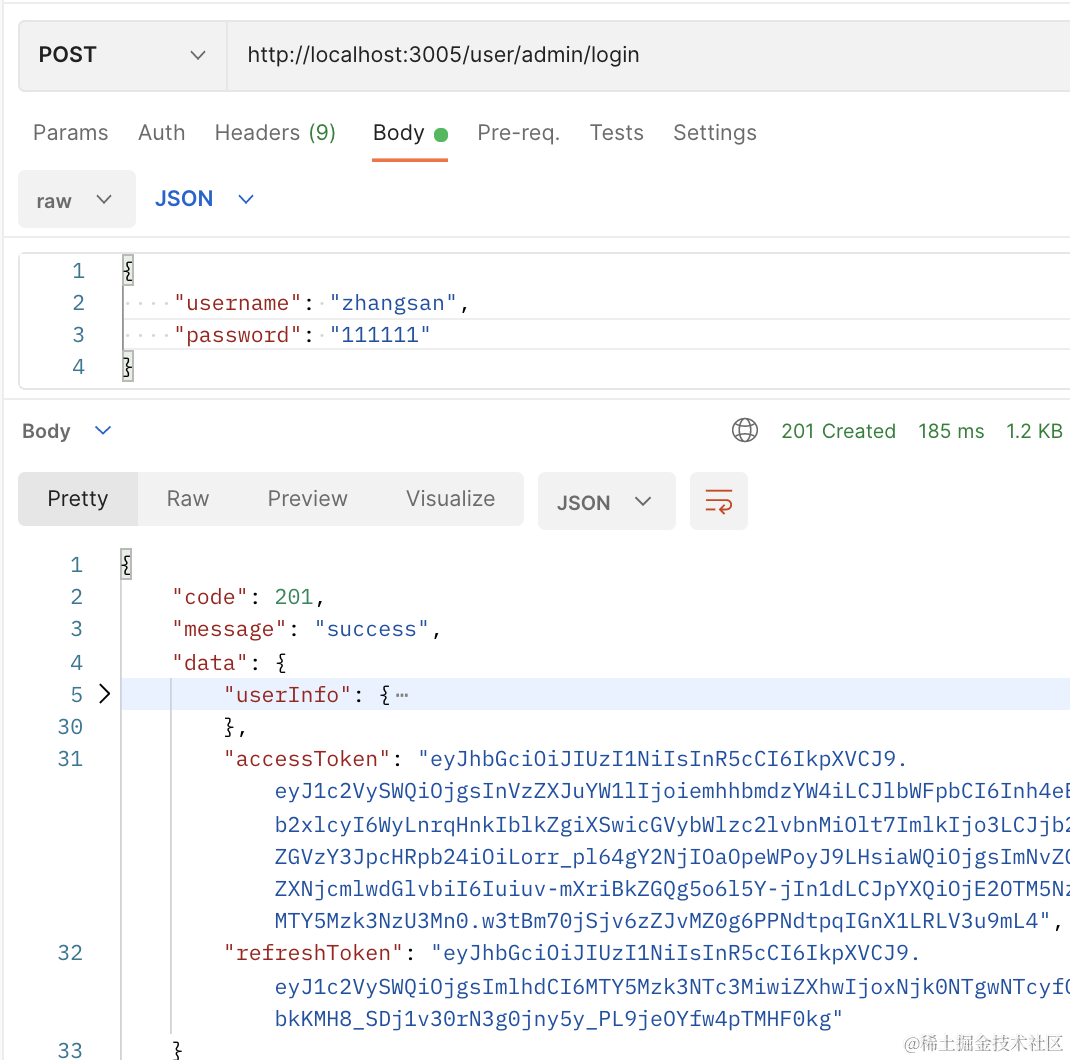This screenshot has height=1060, width=1070.
Task: Open the Pre-req. tab
Action: (518, 133)
